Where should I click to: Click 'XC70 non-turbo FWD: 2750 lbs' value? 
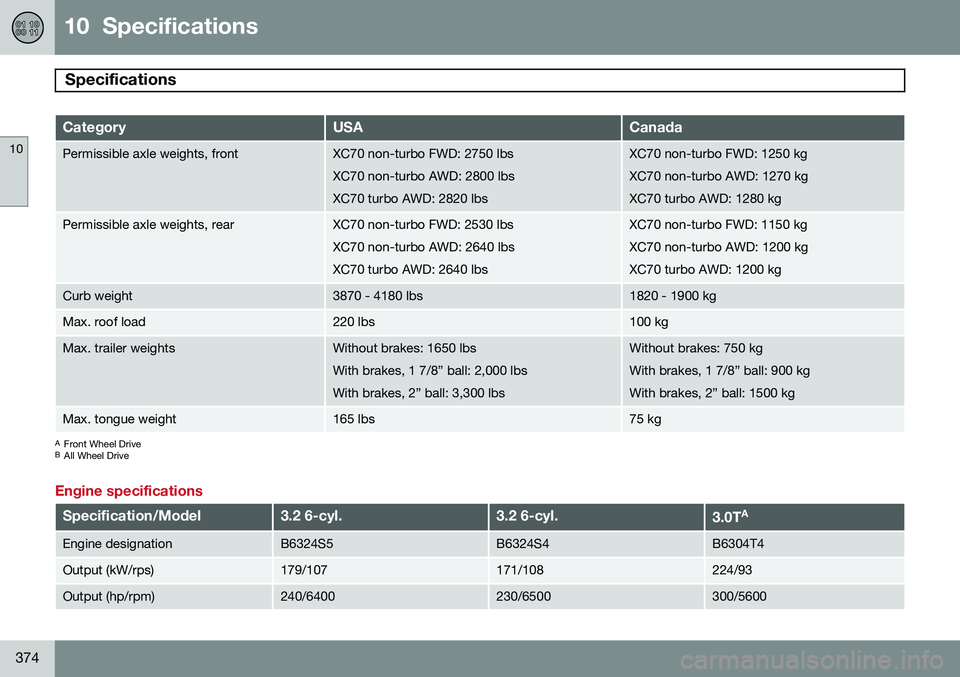(423, 154)
